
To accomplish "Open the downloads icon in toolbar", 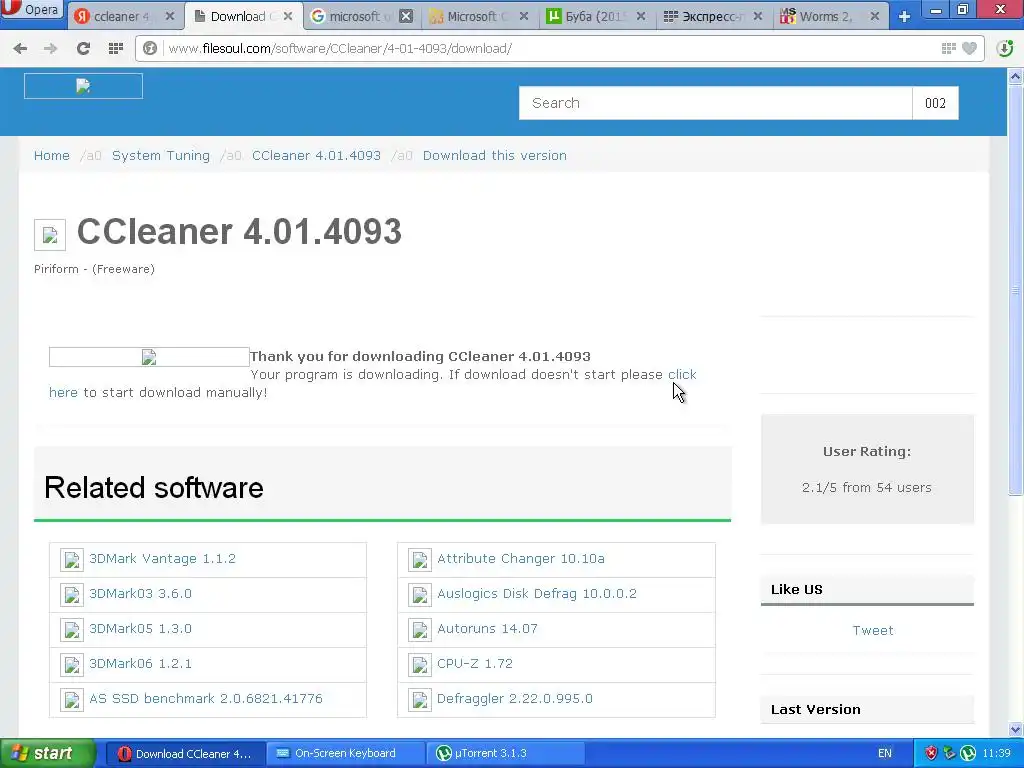I will (1005, 48).
